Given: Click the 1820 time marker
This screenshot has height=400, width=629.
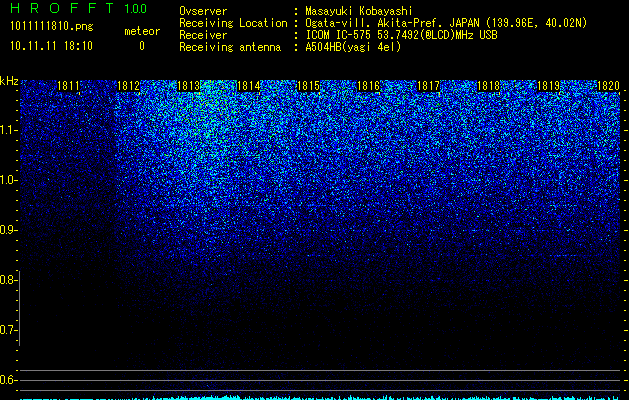Looking at the screenshot, I should point(609,86).
